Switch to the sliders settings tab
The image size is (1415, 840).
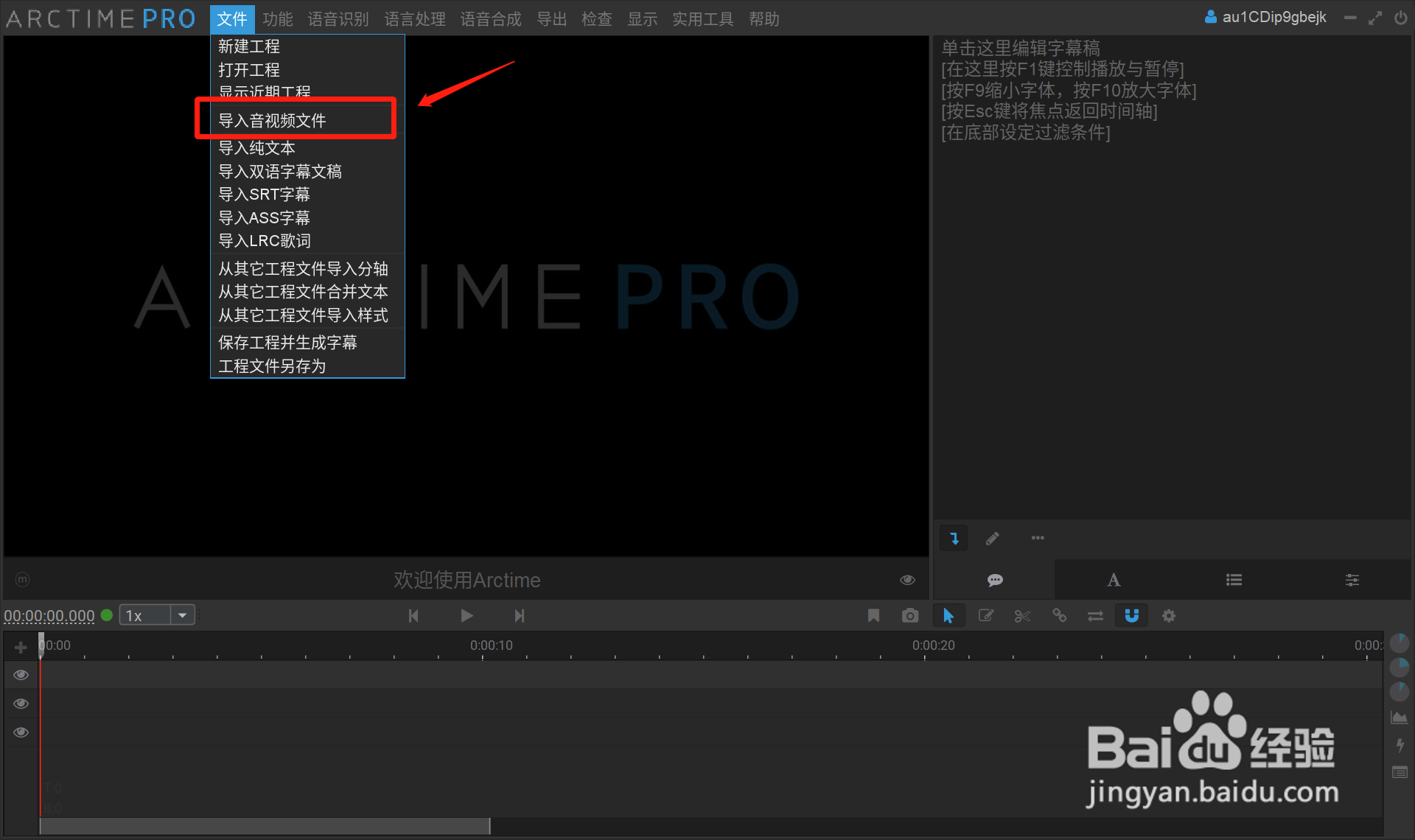1352,580
